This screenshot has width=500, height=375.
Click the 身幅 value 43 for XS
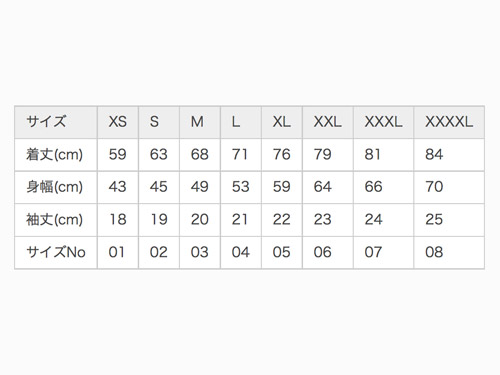[118, 187]
